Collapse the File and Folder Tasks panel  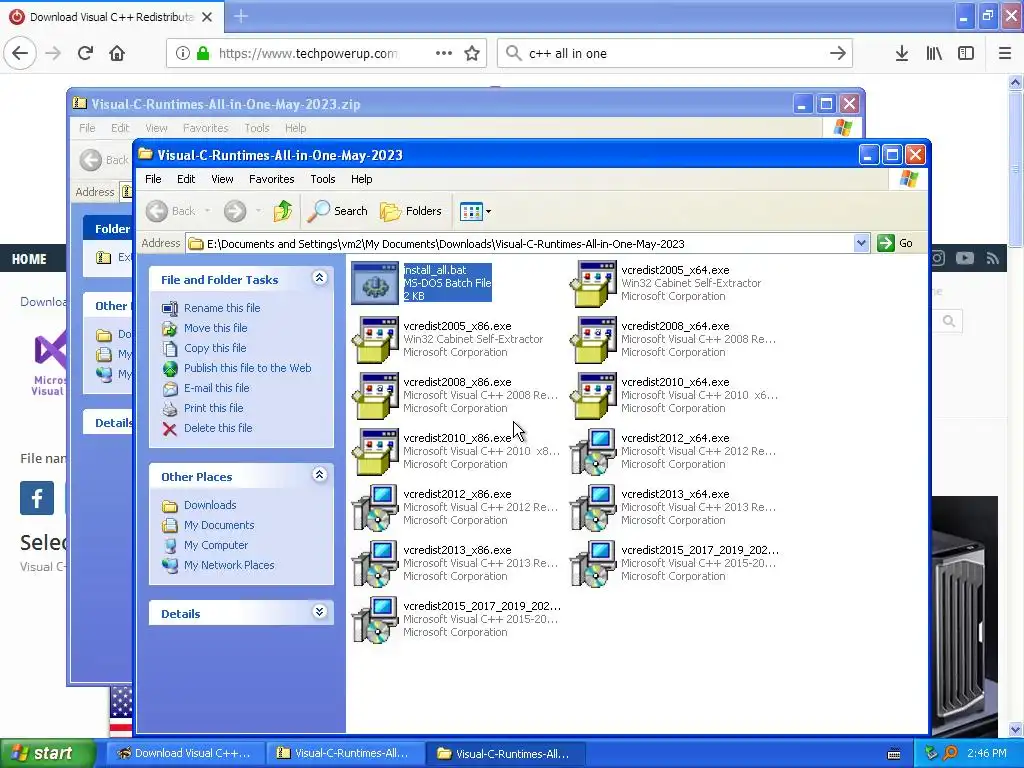319,278
